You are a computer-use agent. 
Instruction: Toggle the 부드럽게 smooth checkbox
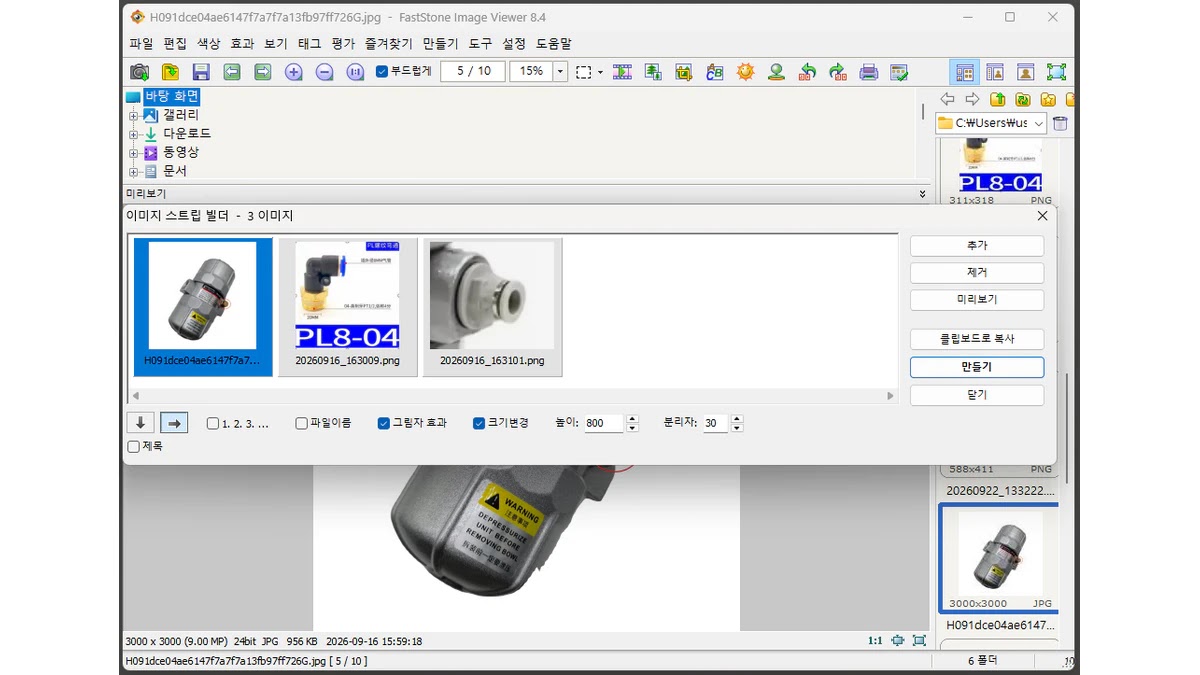(x=382, y=72)
